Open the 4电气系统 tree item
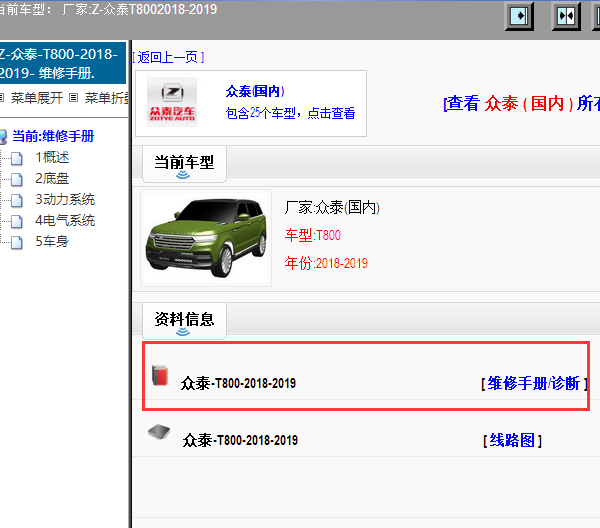600x528 pixels. 65,220
